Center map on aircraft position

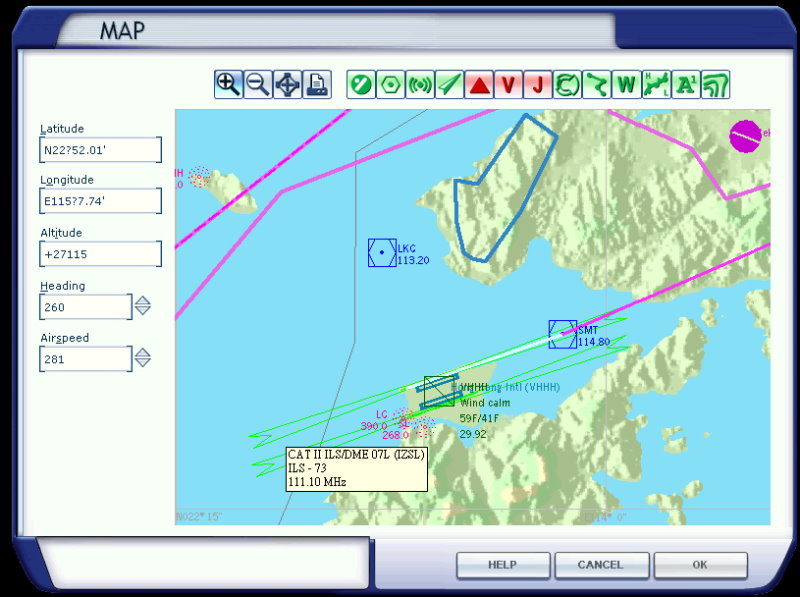pos(287,84)
